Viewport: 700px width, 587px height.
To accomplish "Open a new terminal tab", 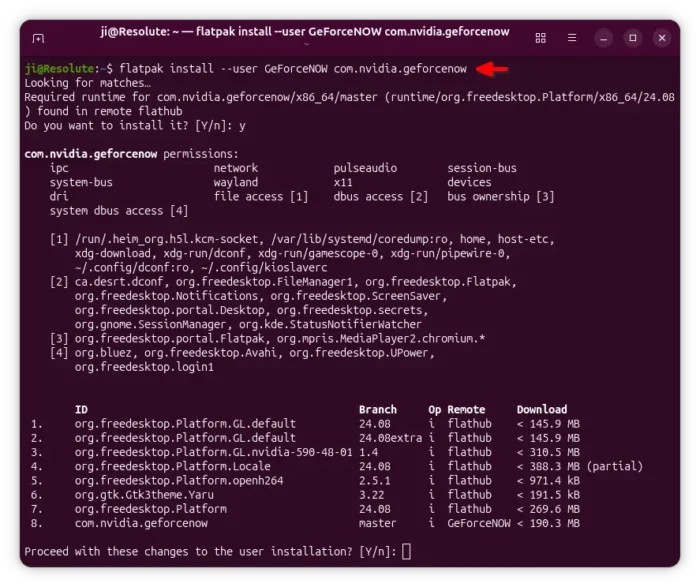I will coord(38,38).
